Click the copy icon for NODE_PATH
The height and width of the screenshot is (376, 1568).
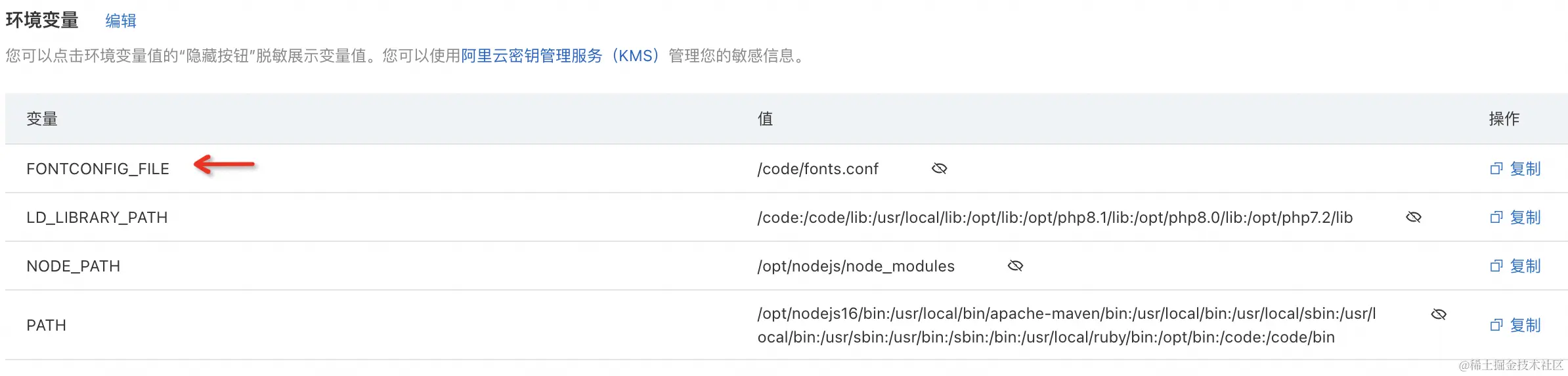click(1496, 266)
